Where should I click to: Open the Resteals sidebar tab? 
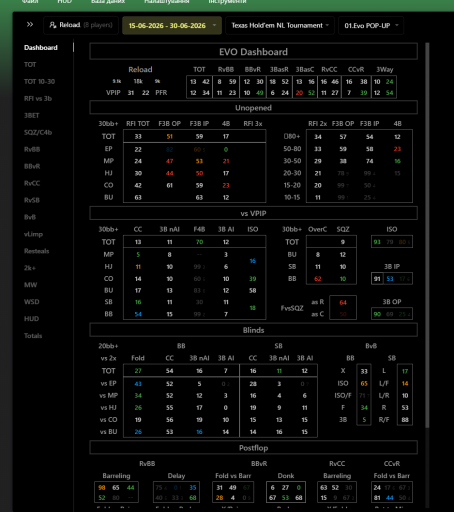[x=36, y=251]
